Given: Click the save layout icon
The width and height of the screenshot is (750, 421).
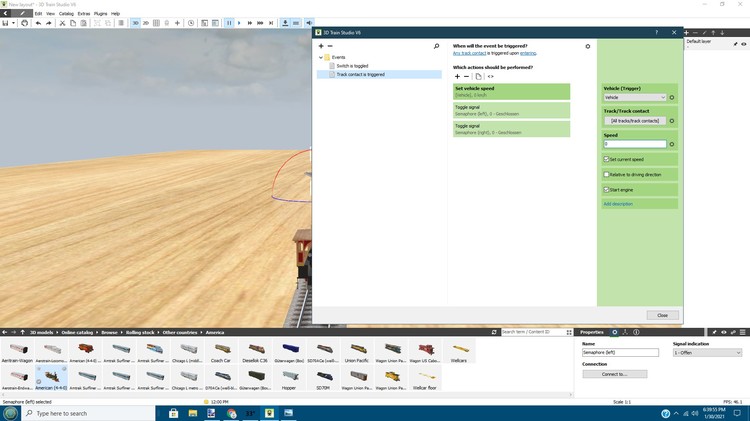Looking at the screenshot, I should click(x=5, y=22).
